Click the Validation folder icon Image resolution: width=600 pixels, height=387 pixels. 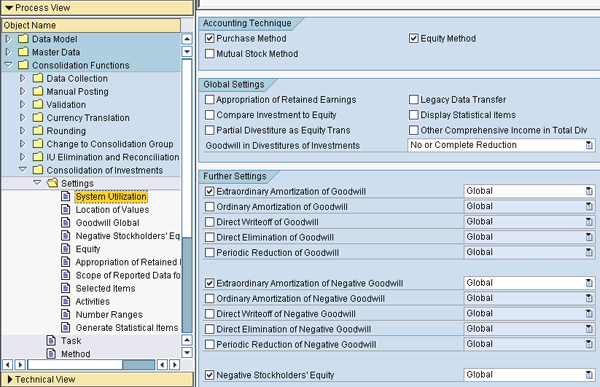[x=38, y=104]
